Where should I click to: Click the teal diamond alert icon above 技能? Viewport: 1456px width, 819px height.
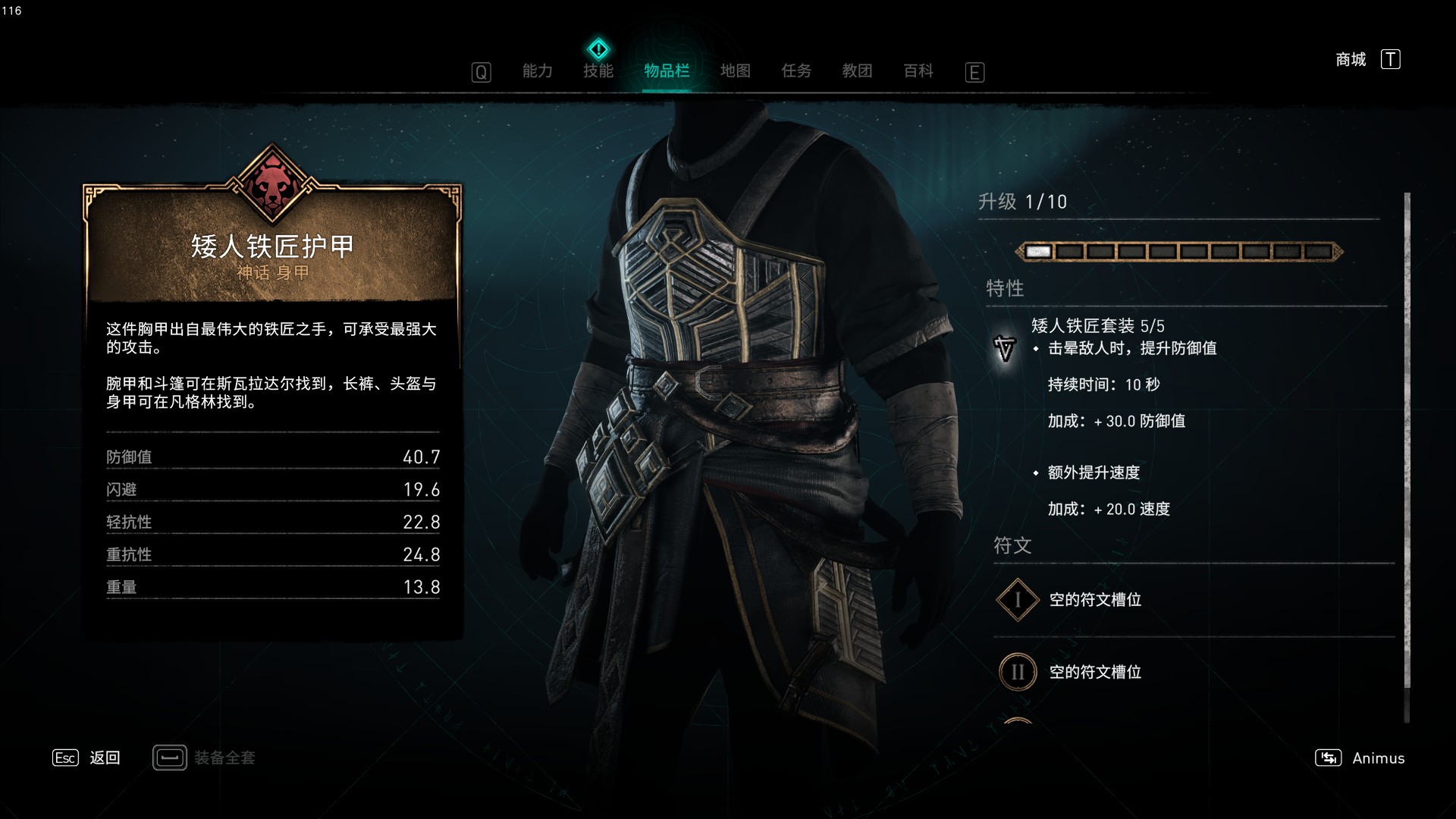tap(598, 50)
